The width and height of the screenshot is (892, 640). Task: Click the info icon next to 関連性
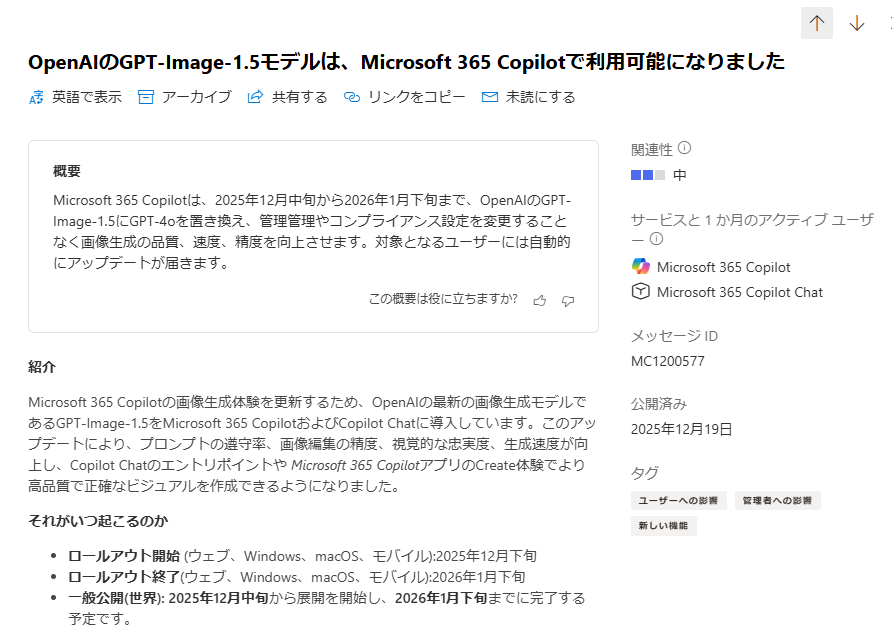tap(682, 146)
